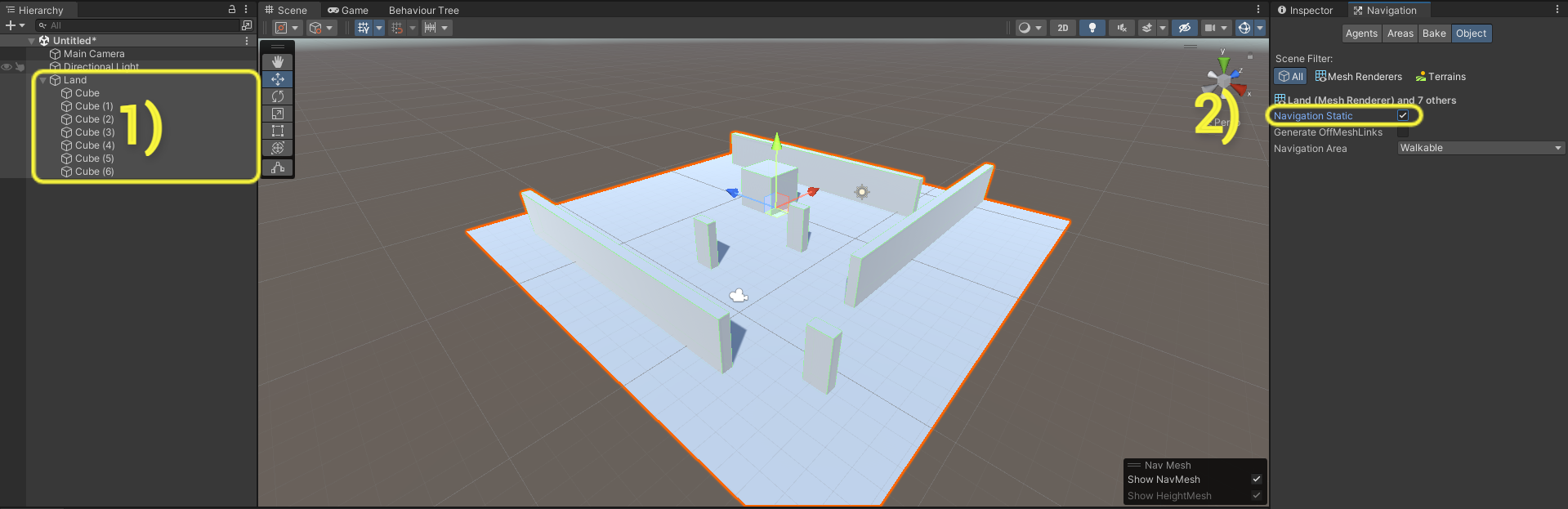Switch to the Inspector tab
The width and height of the screenshot is (1568, 509).
pos(1306,11)
